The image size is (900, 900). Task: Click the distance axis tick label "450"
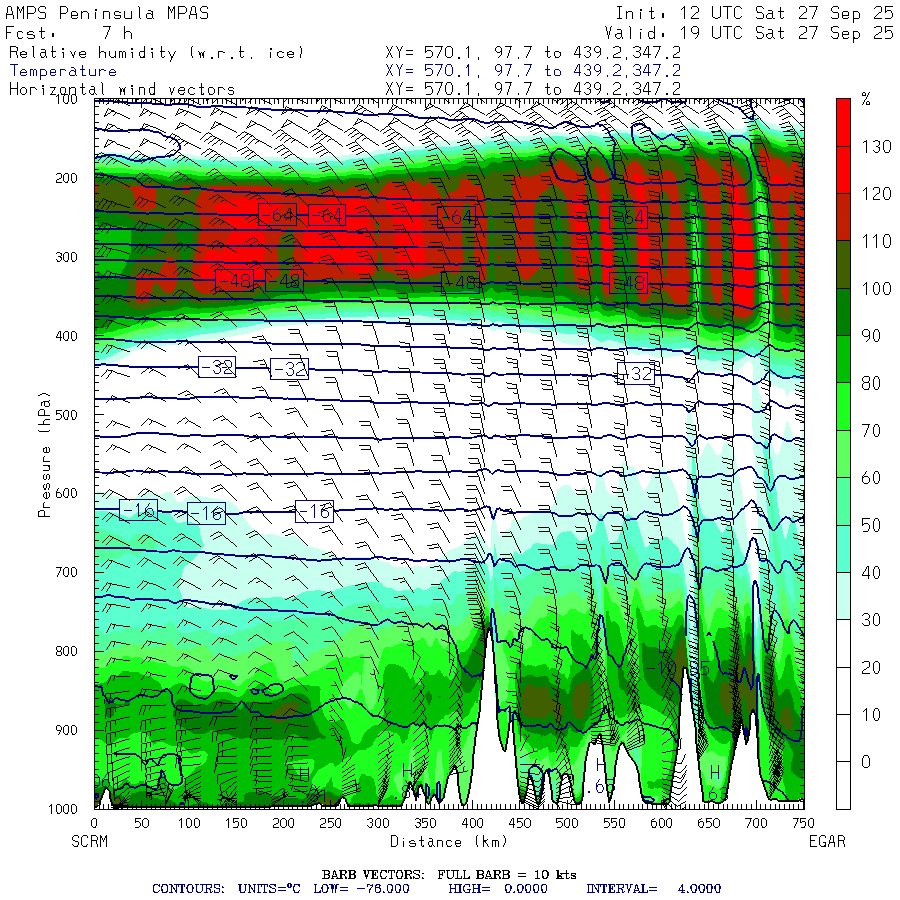520,823
